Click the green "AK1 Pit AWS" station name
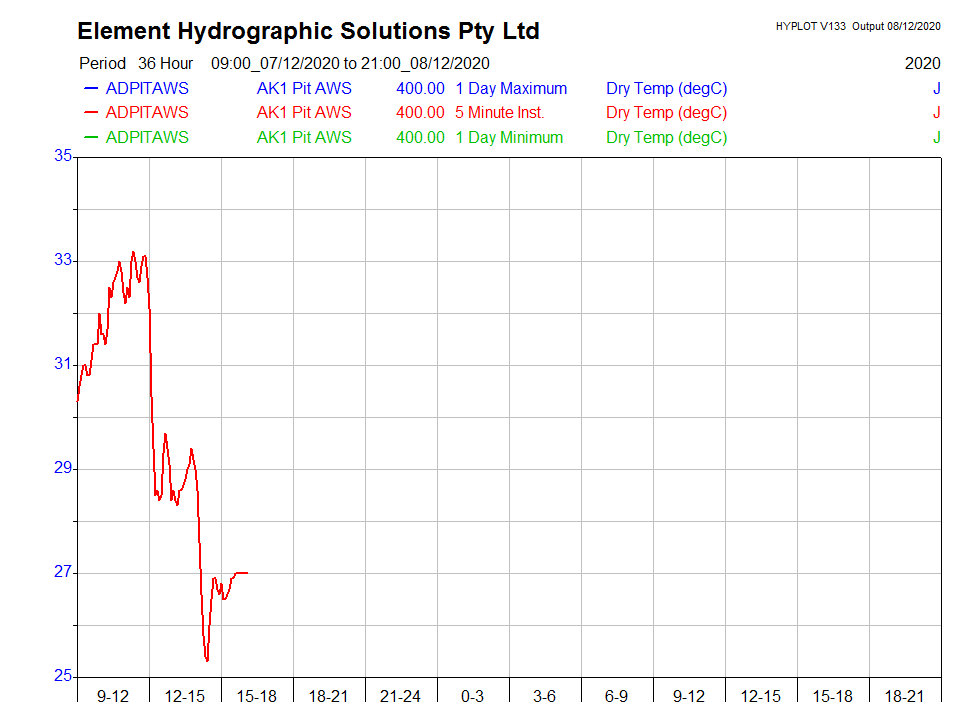Viewport: 968px width, 726px height. point(304,138)
